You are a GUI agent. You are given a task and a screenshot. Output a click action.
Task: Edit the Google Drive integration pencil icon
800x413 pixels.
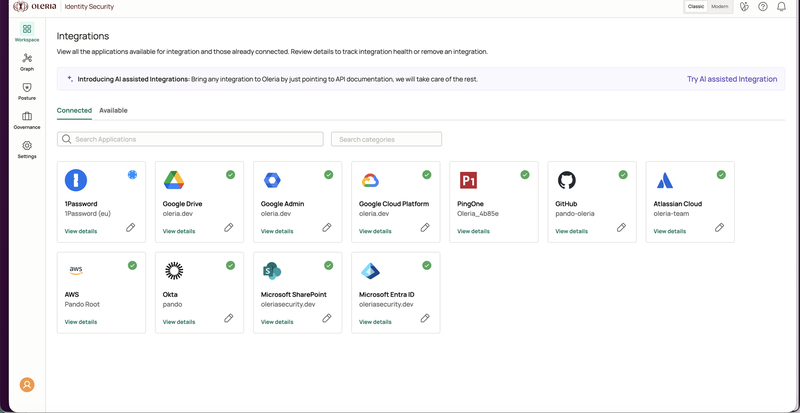(229, 227)
